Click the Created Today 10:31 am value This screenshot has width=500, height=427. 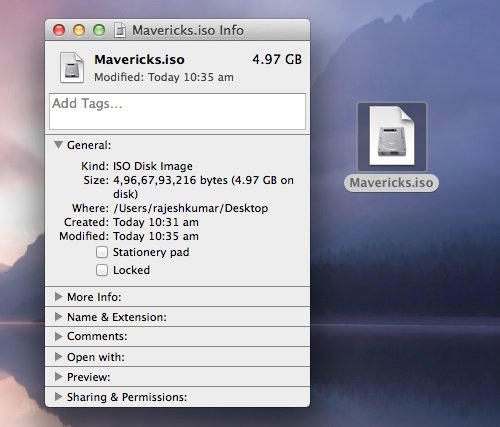tap(156, 222)
